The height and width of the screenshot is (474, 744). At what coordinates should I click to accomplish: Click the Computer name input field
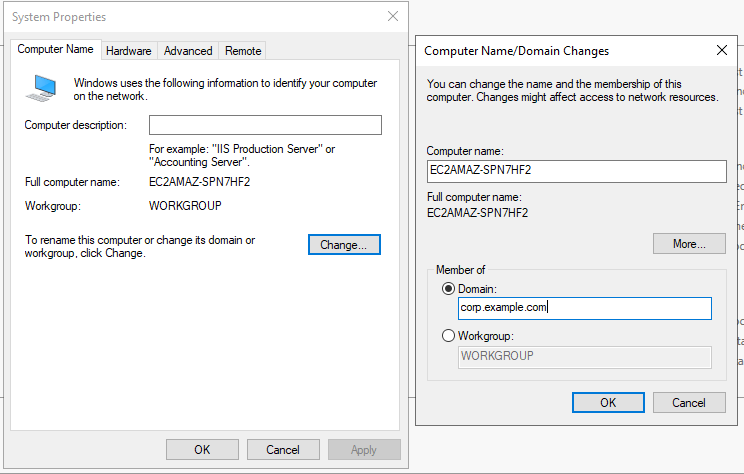(x=577, y=171)
